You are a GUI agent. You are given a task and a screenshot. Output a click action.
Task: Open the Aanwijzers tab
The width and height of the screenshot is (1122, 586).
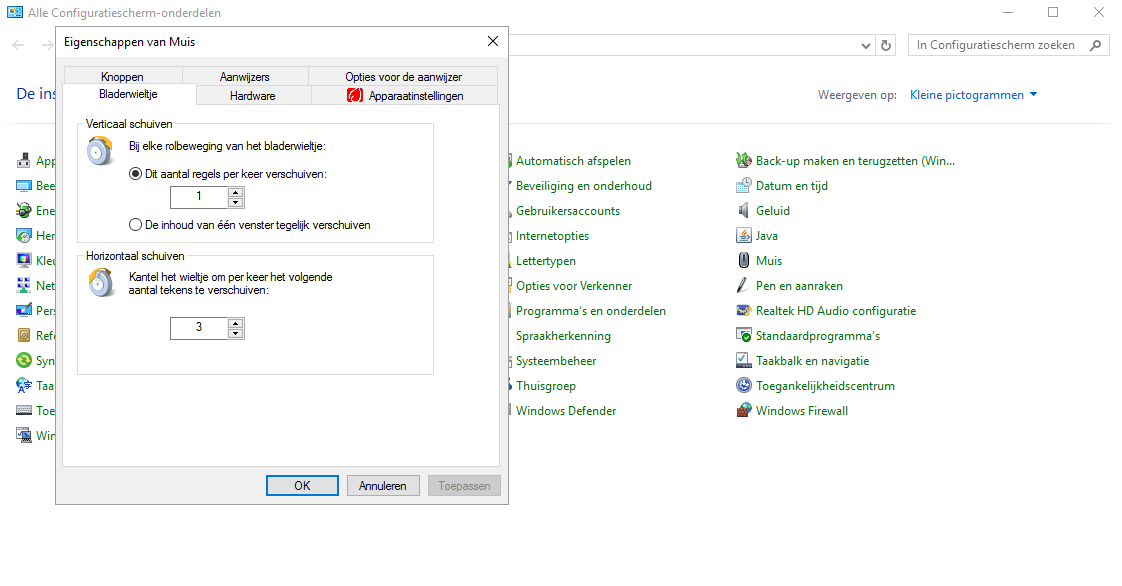point(245,77)
